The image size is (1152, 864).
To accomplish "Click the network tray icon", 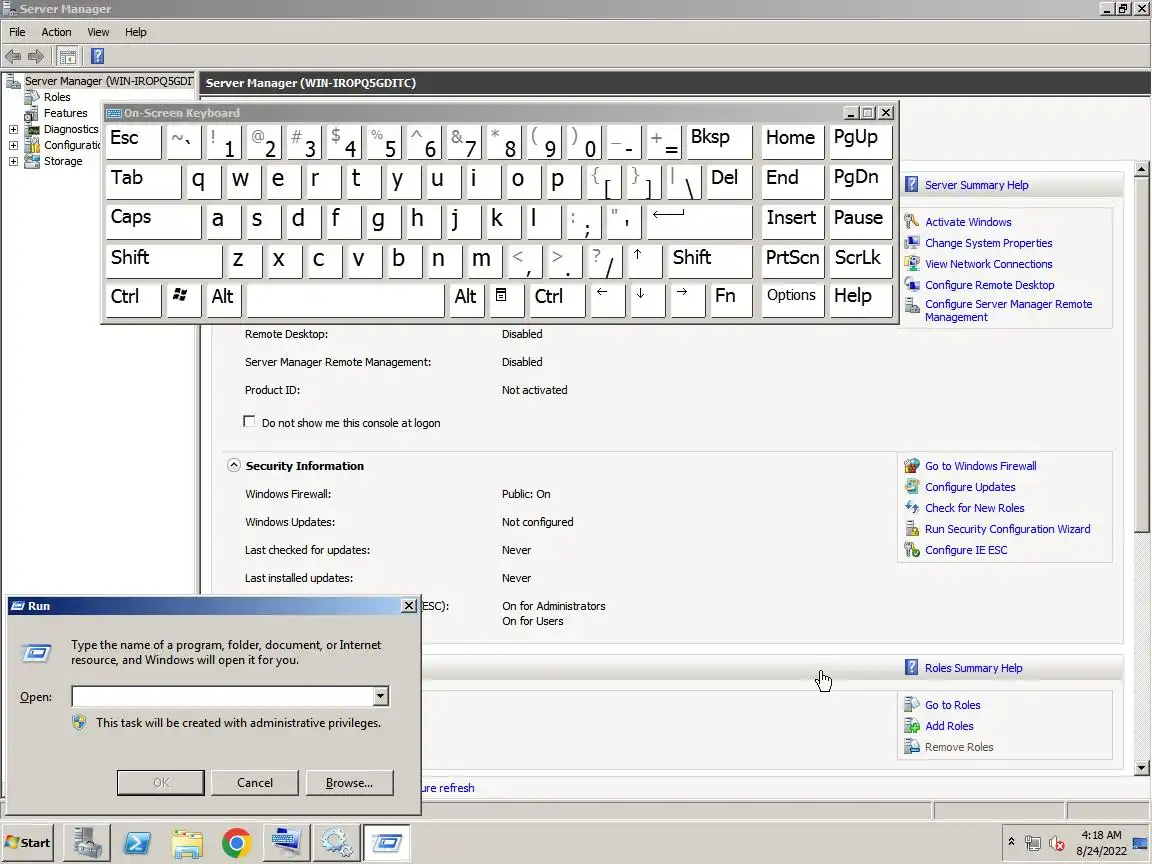I will click(x=1033, y=843).
